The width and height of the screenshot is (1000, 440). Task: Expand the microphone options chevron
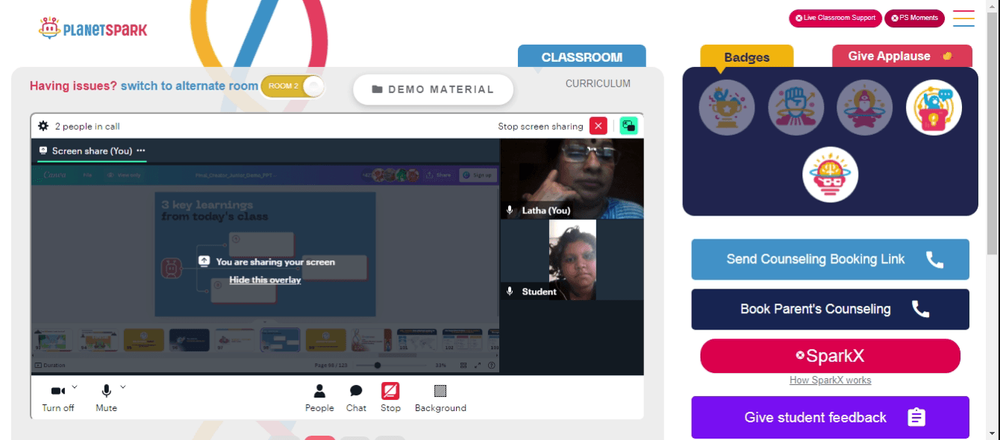pos(122,386)
